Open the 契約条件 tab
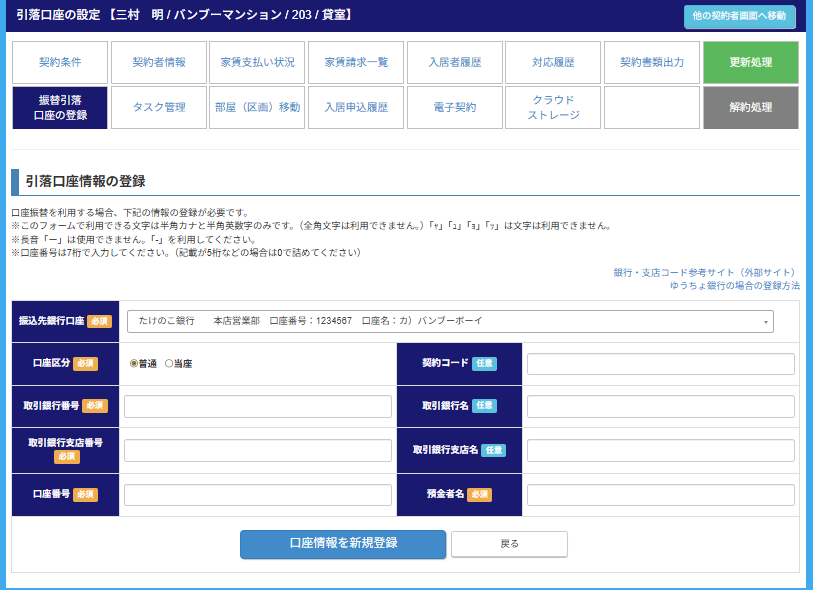Screen dimensions: 813x590 59,62
